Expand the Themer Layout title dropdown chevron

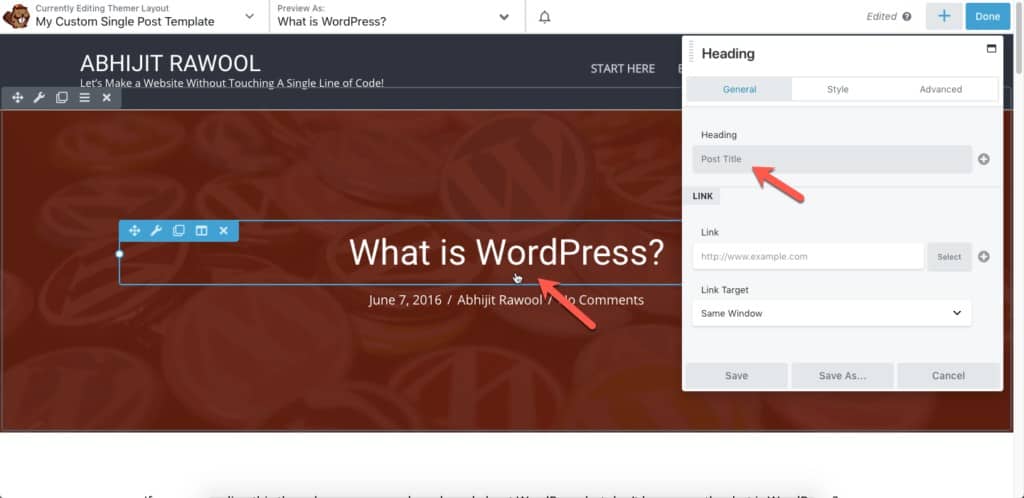pos(249,16)
